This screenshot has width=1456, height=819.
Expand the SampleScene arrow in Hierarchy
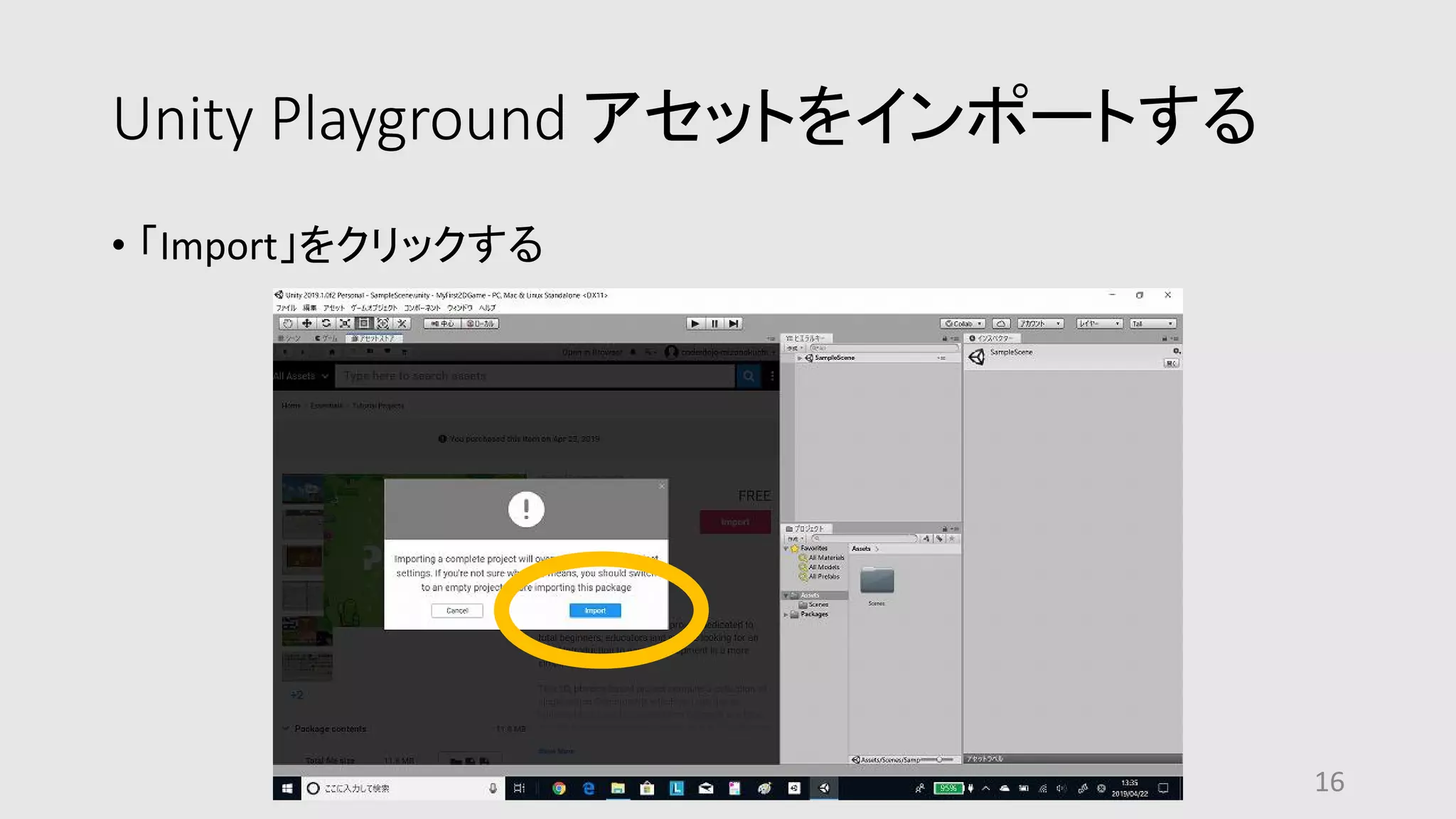(800, 358)
